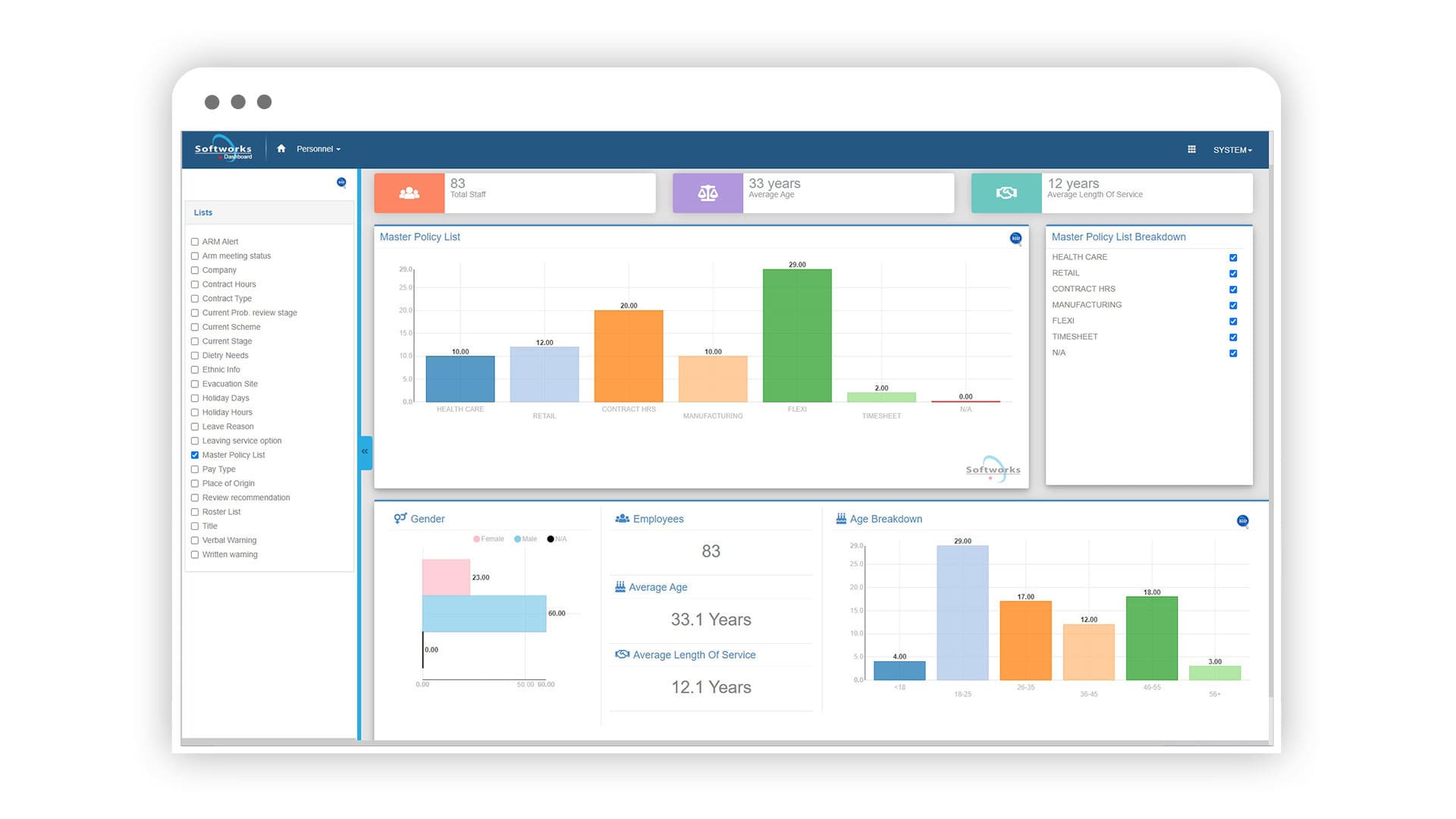Click the Average Age icon in employees panel

(x=621, y=587)
